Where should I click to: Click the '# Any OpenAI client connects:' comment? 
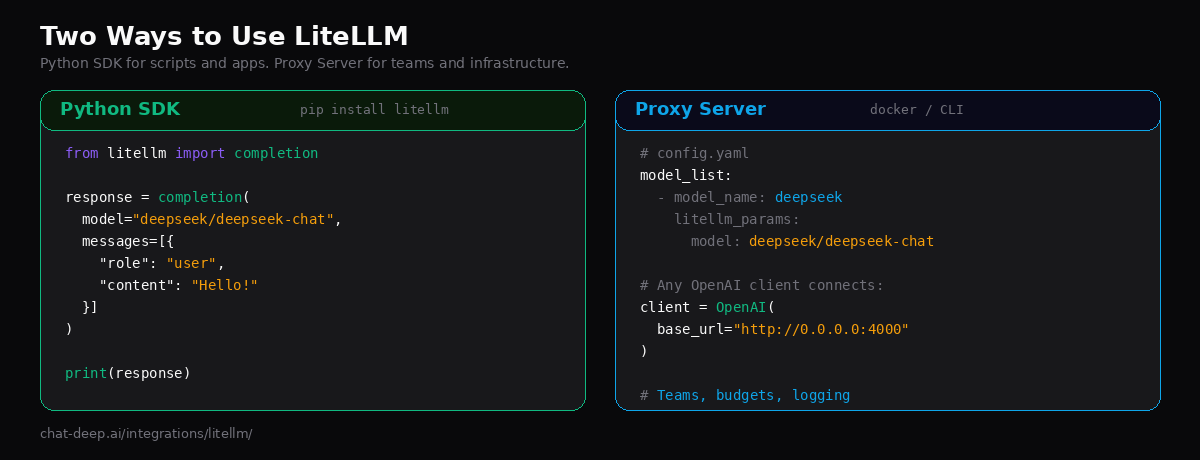(x=762, y=285)
